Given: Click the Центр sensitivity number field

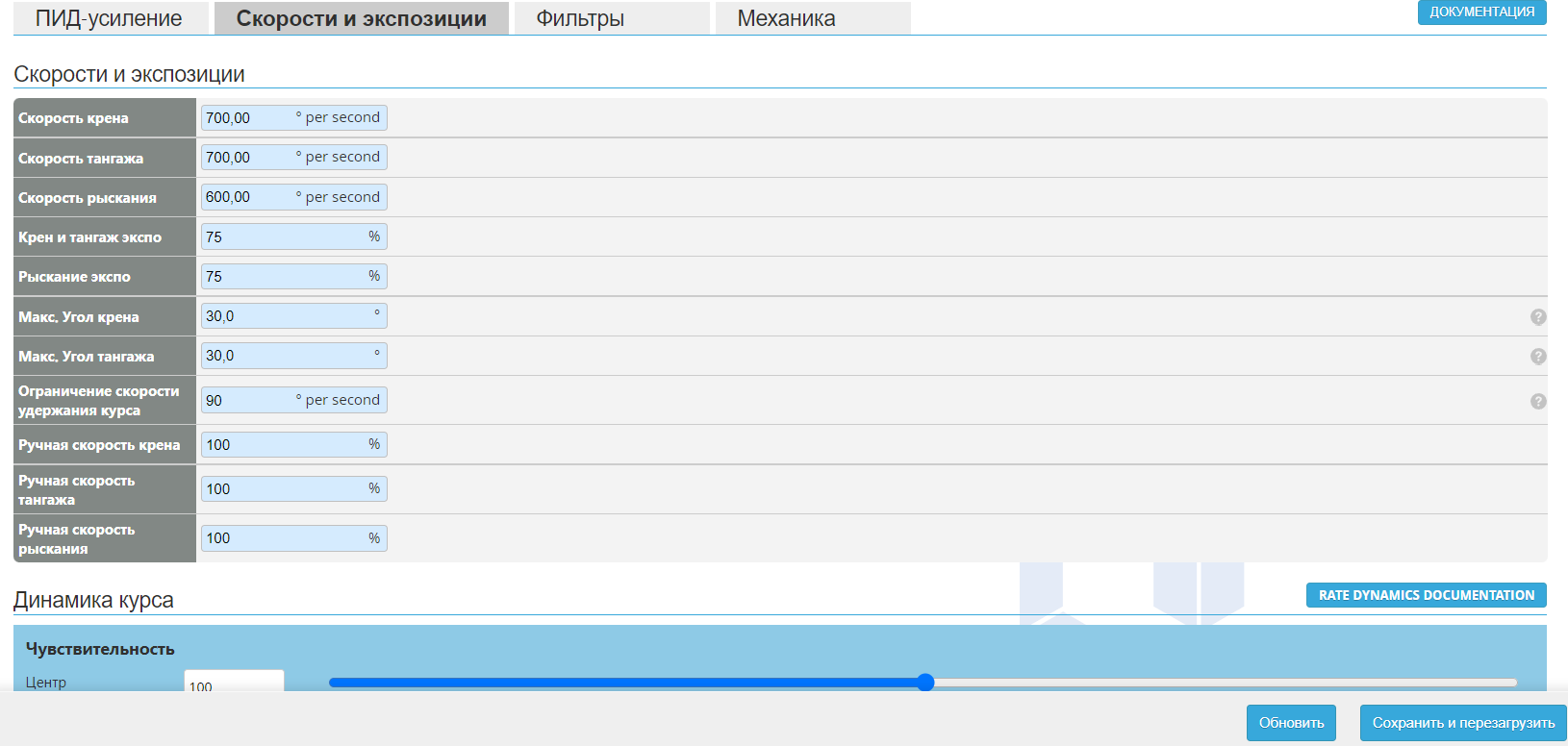Looking at the screenshot, I should coord(234,683).
